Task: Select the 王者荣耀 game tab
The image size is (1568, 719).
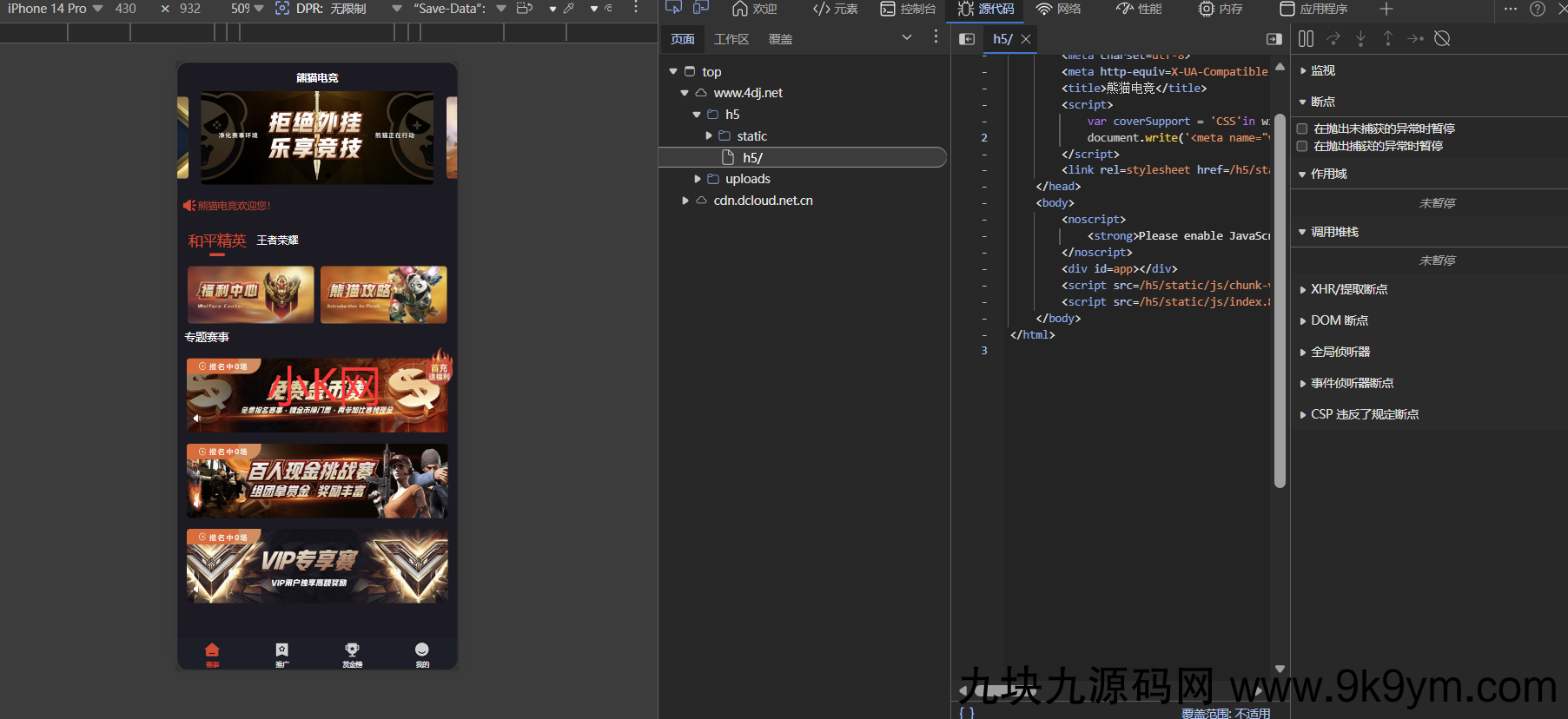Action: click(x=278, y=241)
